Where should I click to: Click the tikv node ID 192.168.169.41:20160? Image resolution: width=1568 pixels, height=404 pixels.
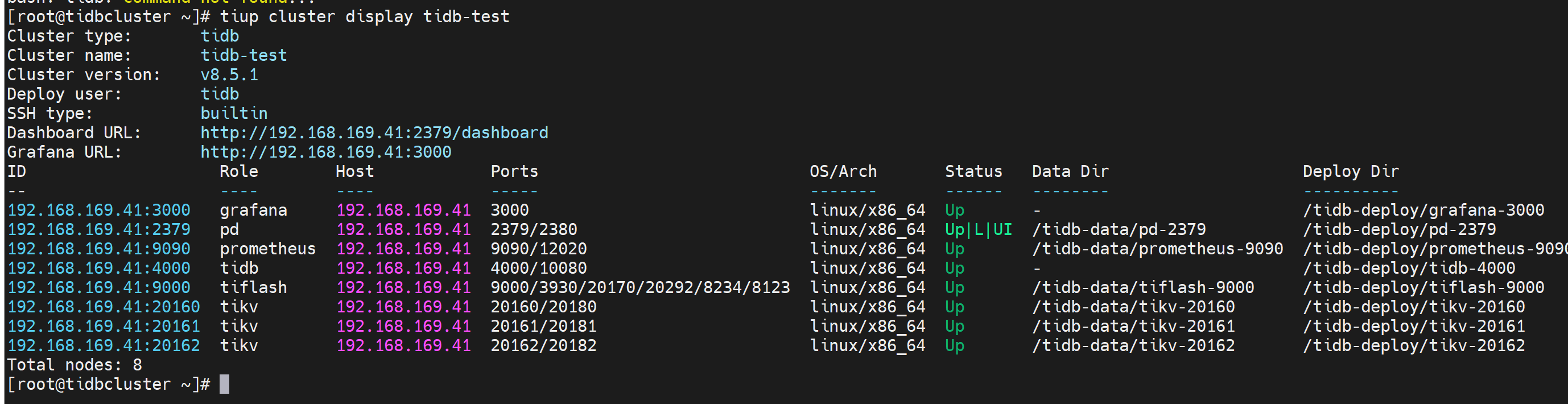104,307
